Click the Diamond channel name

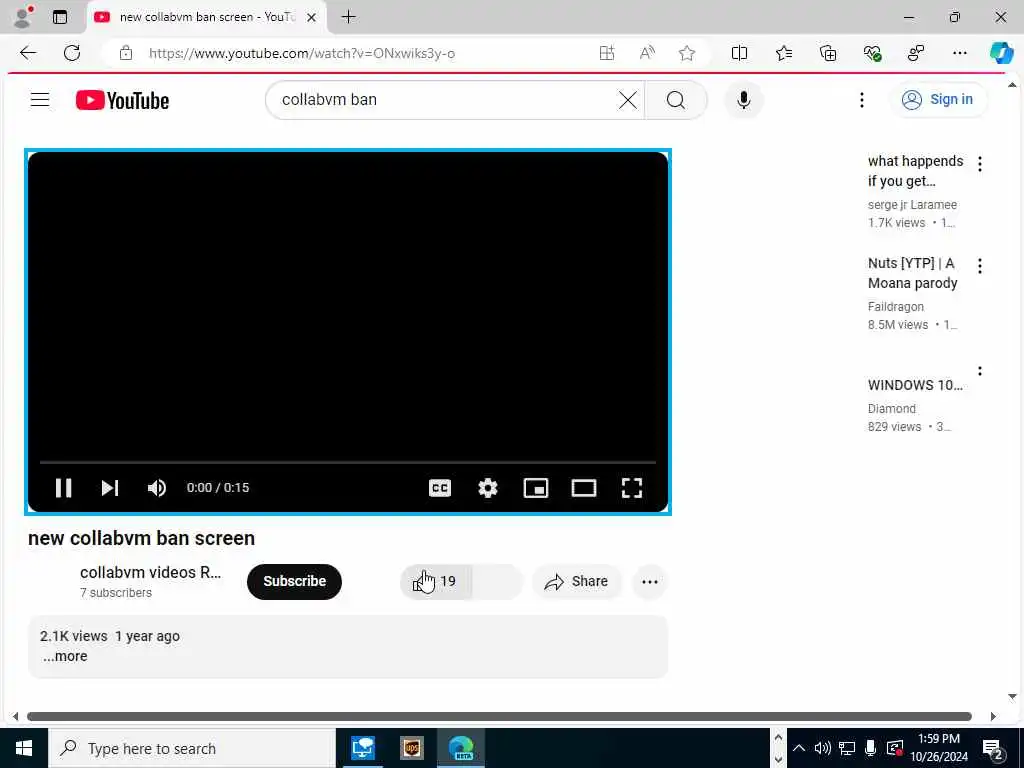coord(891,409)
